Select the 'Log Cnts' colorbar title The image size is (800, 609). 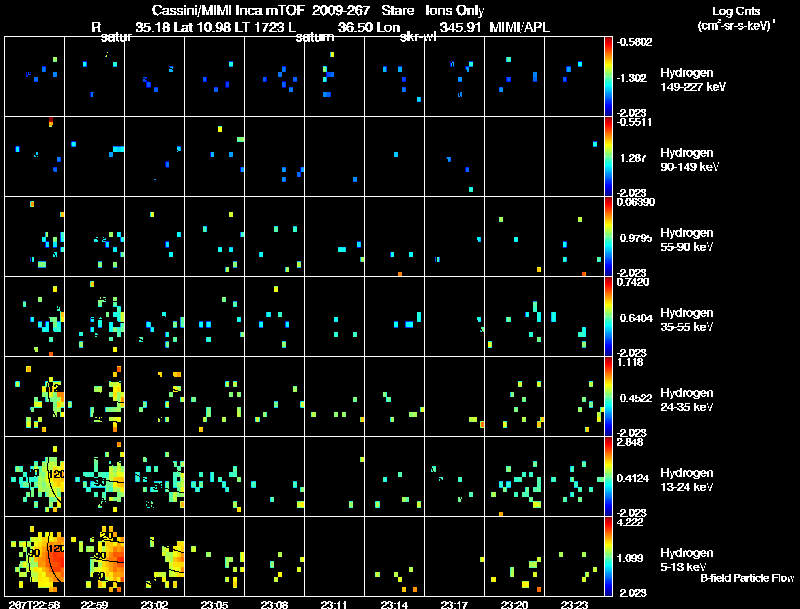[736, 11]
